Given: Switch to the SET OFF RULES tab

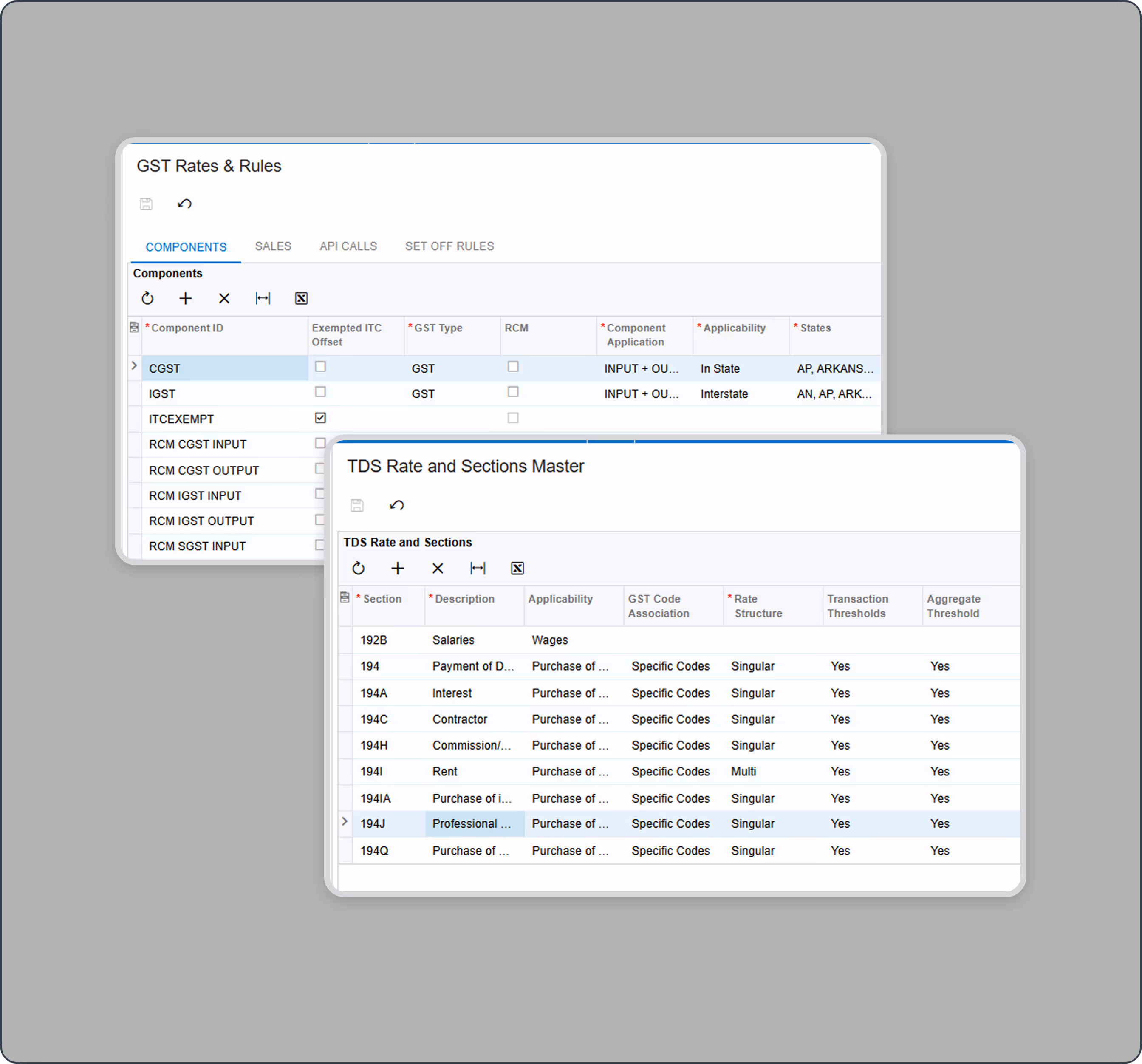Looking at the screenshot, I should [x=449, y=246].
